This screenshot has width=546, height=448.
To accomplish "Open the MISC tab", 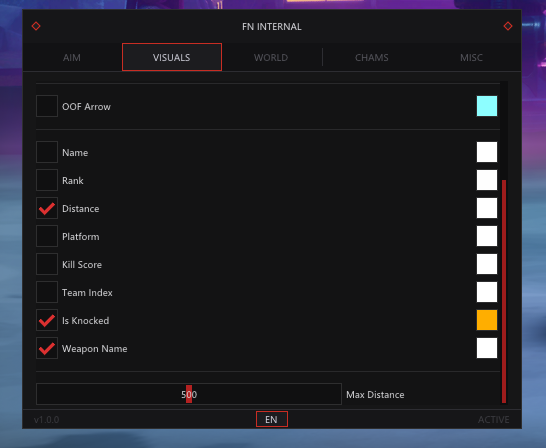I will 471,57.
